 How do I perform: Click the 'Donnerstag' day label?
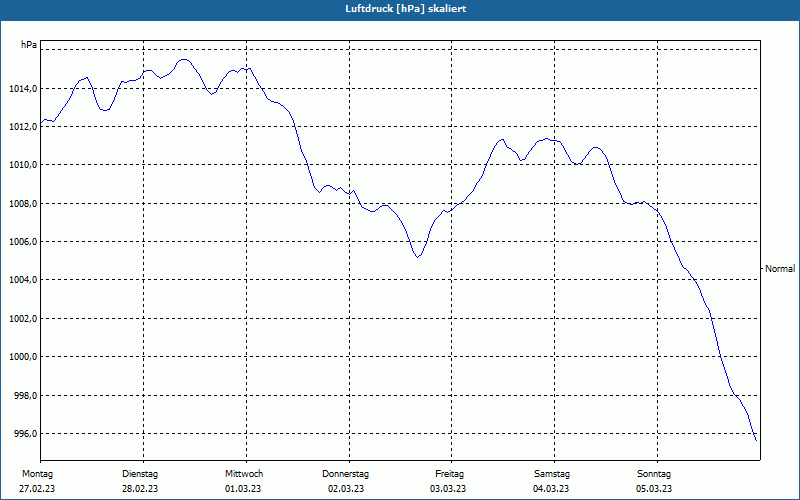(x=345, y=474)
